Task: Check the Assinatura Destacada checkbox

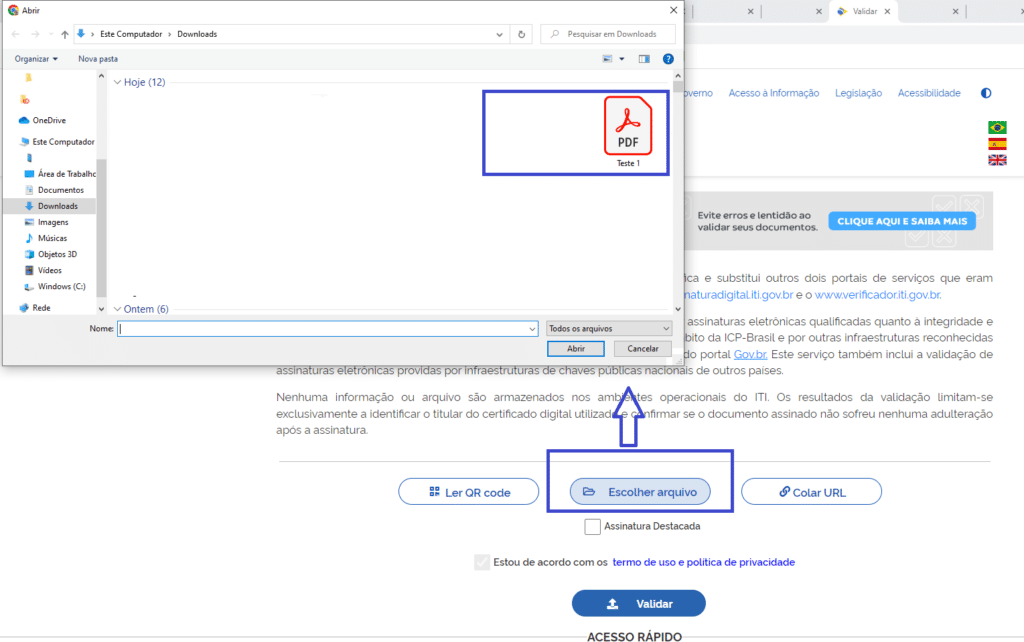Action: (x=593, y=526)
